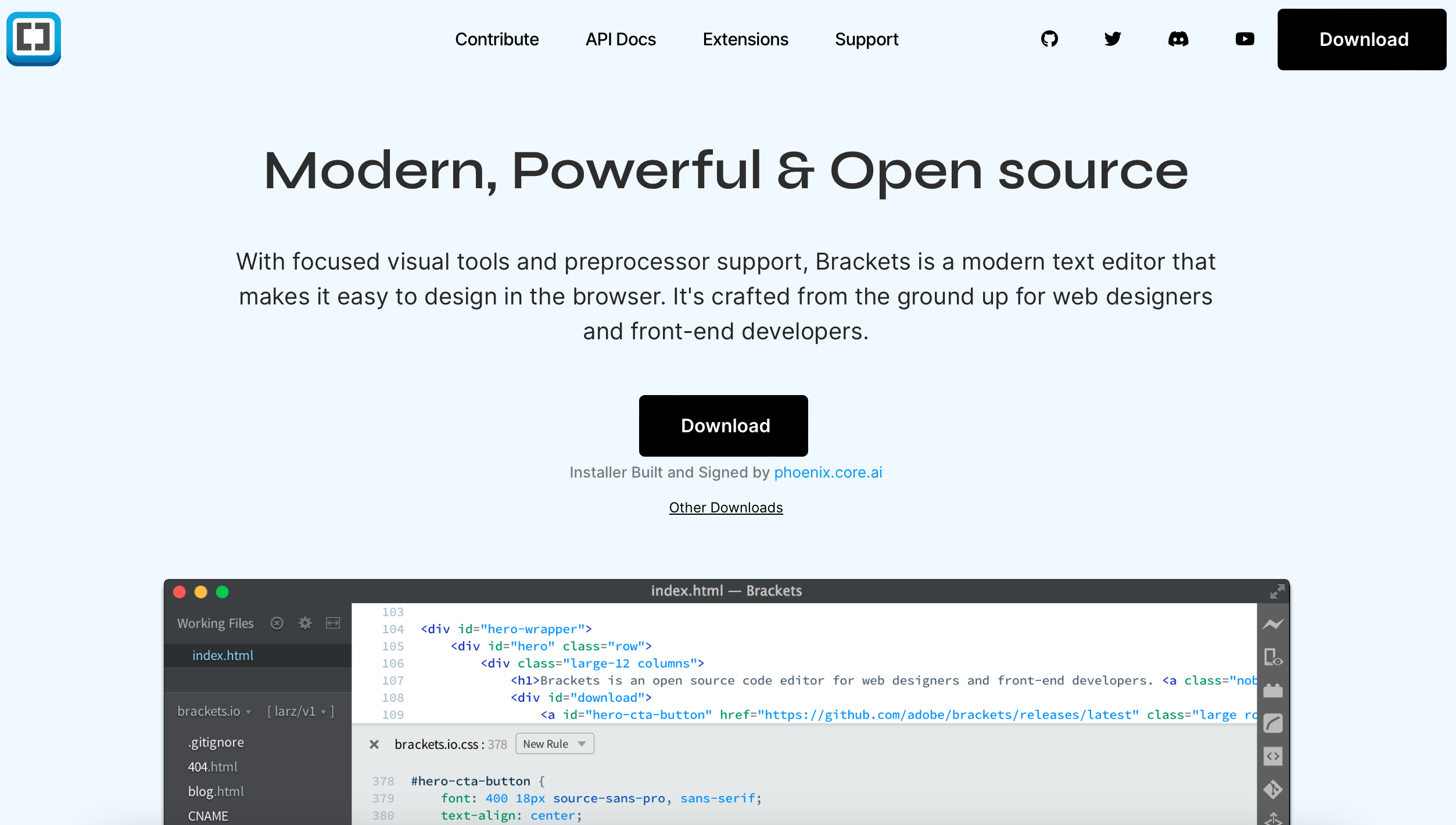Click the "index.html — Brackets" window title
This screenshot has height=825, width=1456.
726,591
